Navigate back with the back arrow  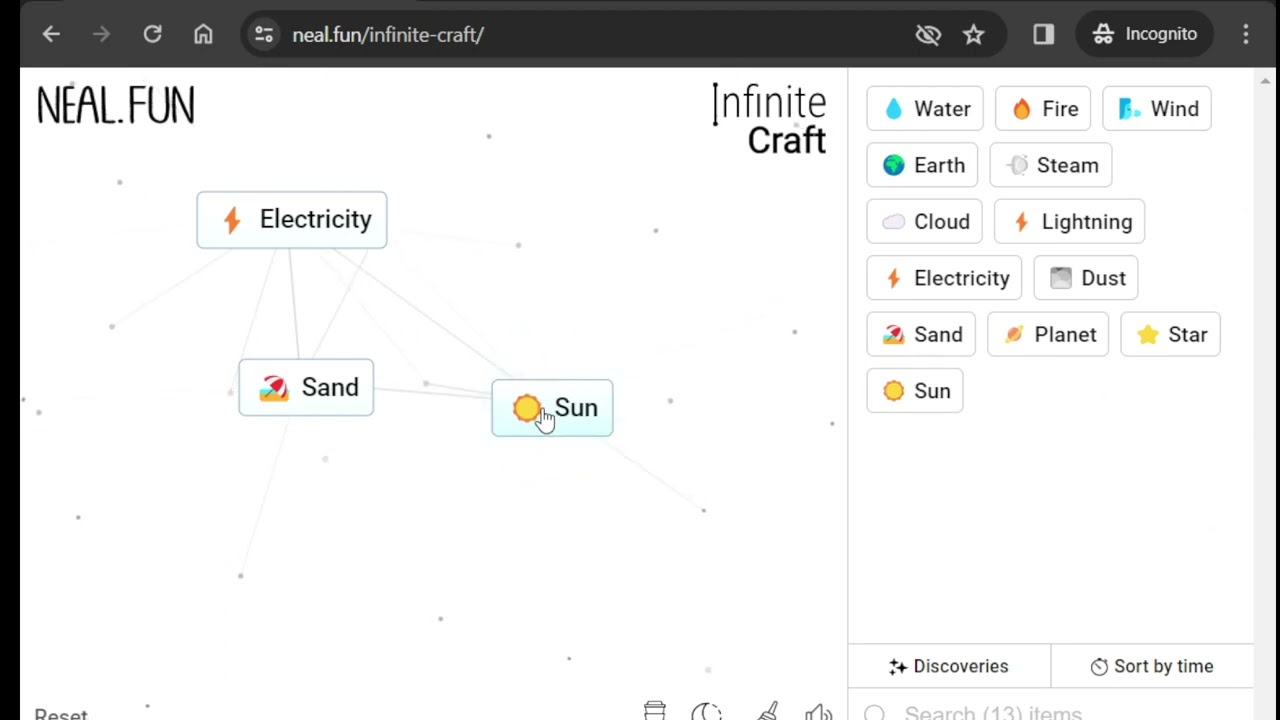click(x=51, y=34)
